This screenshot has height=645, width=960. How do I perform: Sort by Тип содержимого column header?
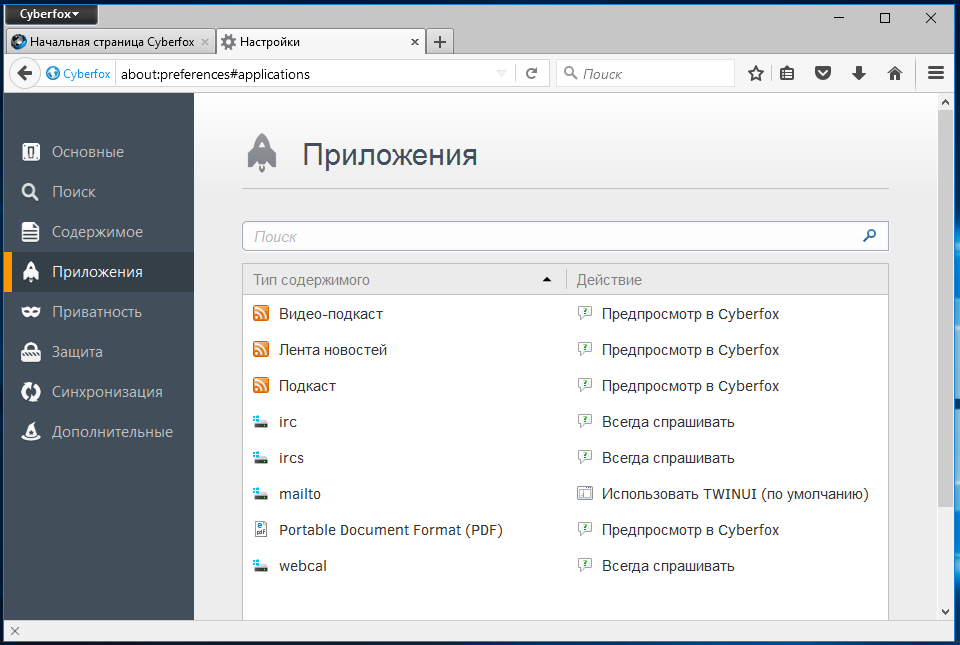pos(404,280)
